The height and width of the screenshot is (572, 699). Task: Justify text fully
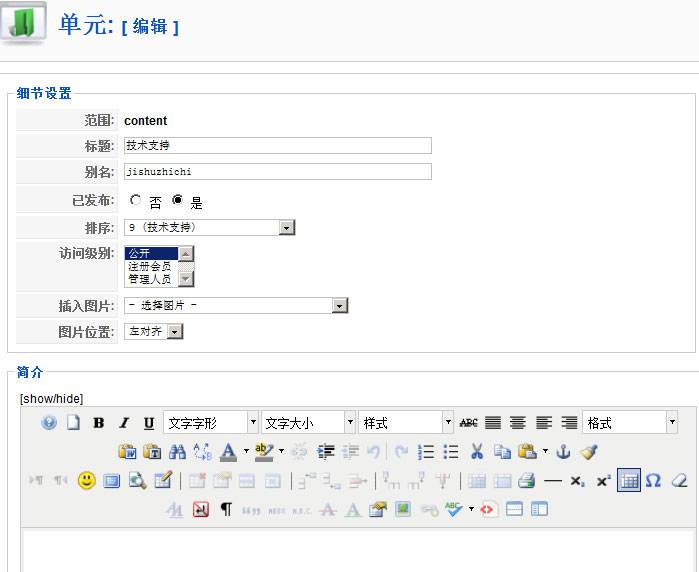(493, 422)
